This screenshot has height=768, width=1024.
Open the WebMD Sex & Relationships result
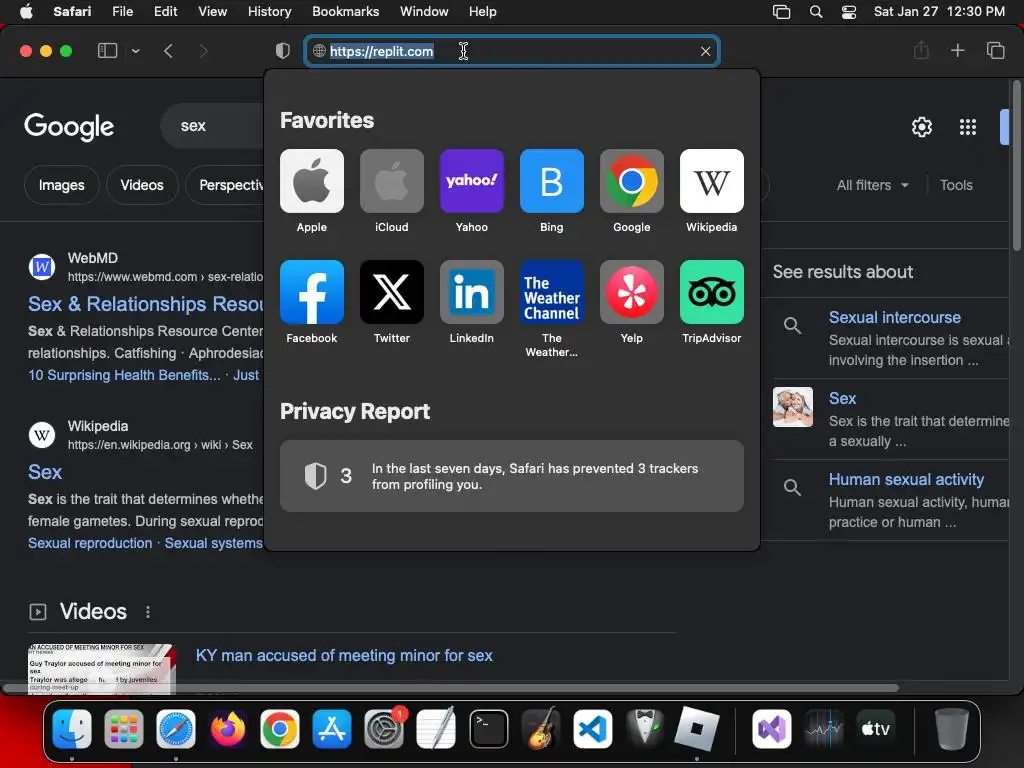click(x=146, y=304)
